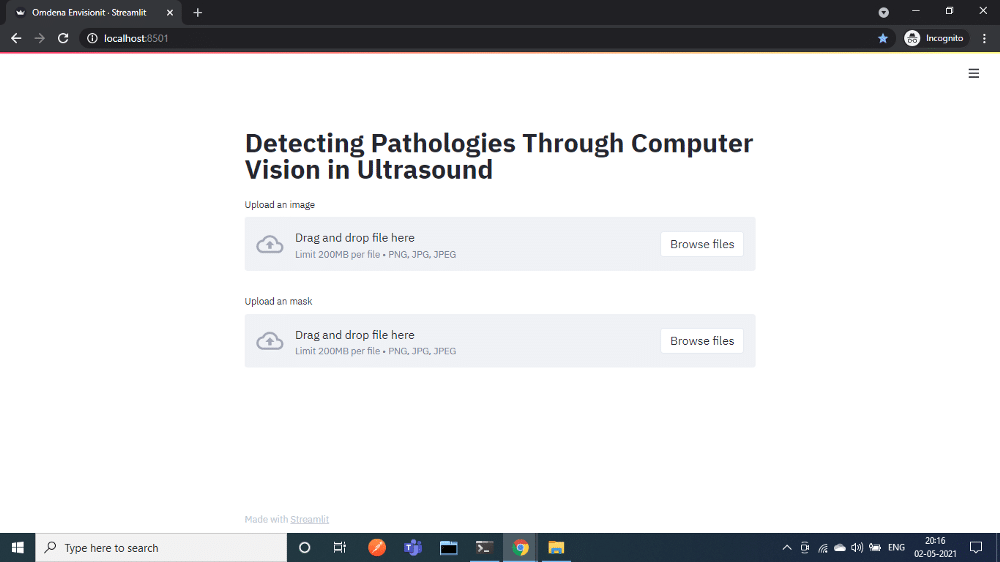Bookmark this page with the star icon
The width and height of the screenshot is (1000, 562).
tap(883, 38)
